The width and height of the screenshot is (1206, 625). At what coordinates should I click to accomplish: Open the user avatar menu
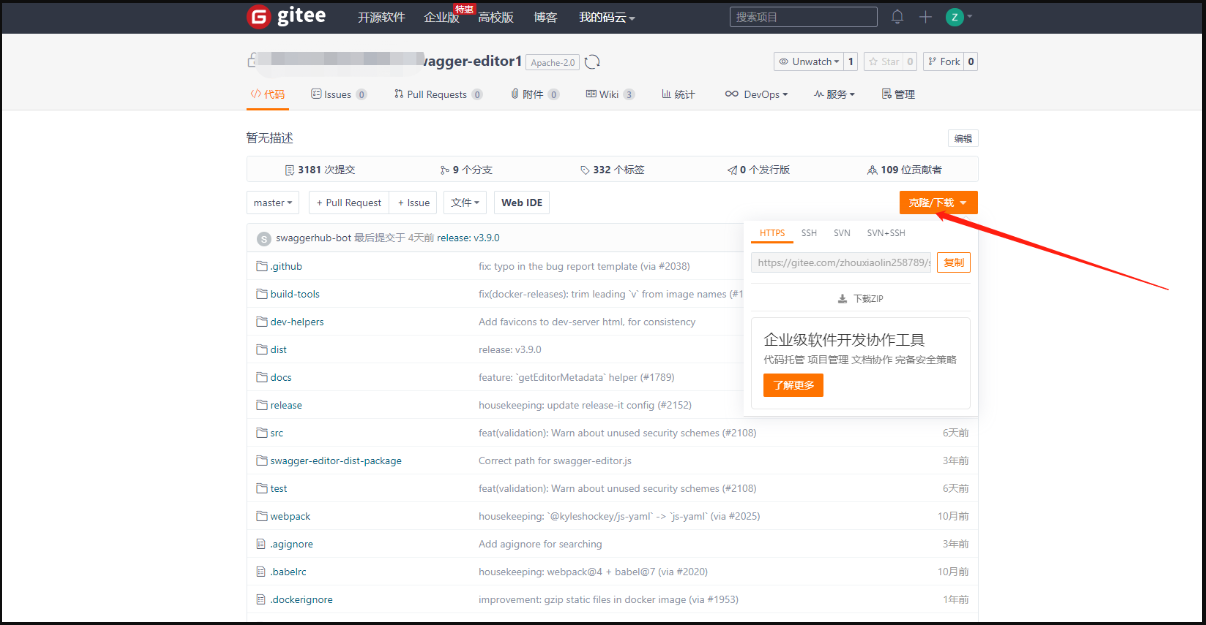click(959, 17)
